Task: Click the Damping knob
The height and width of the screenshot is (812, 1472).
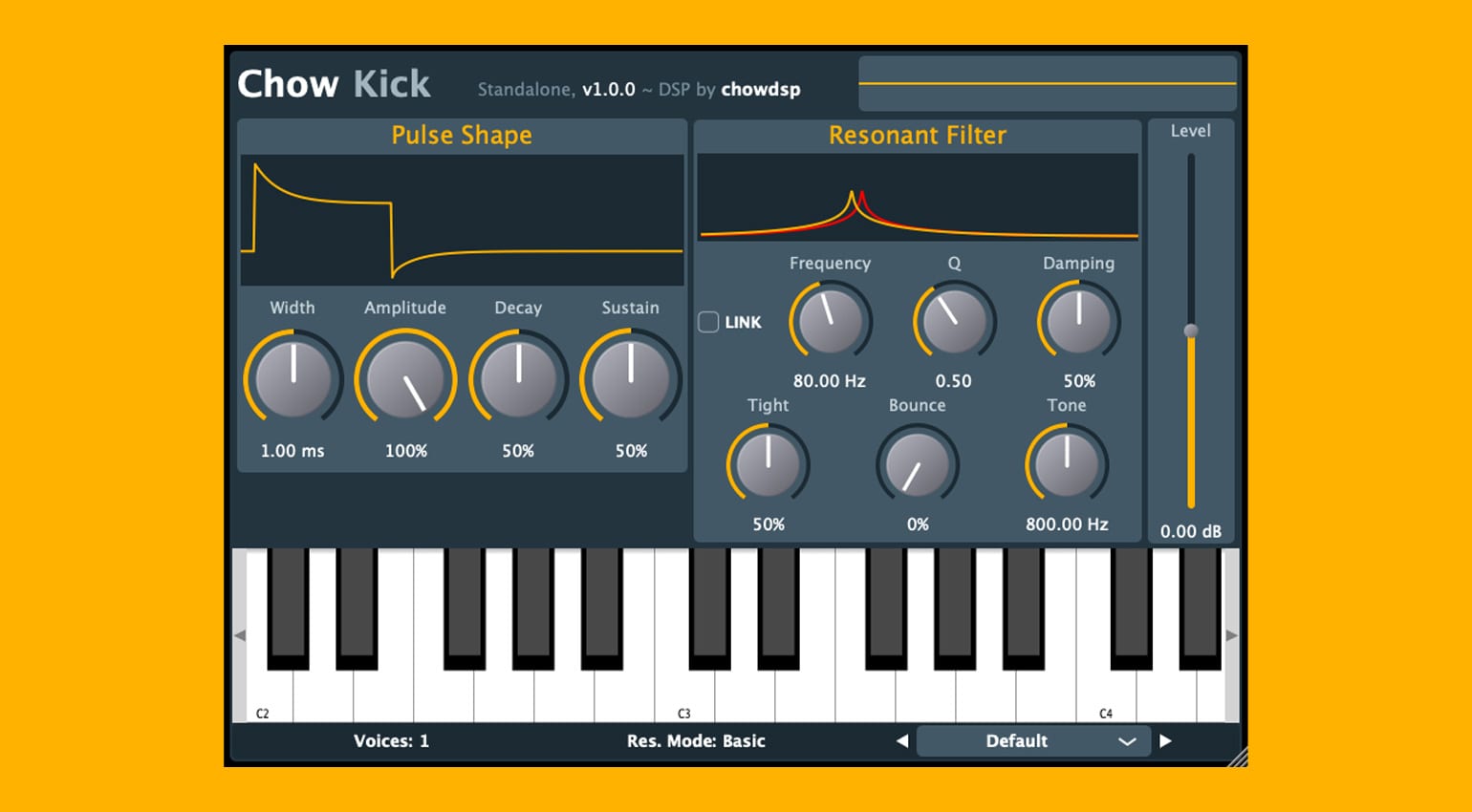Action: [x=1079, y=322]
